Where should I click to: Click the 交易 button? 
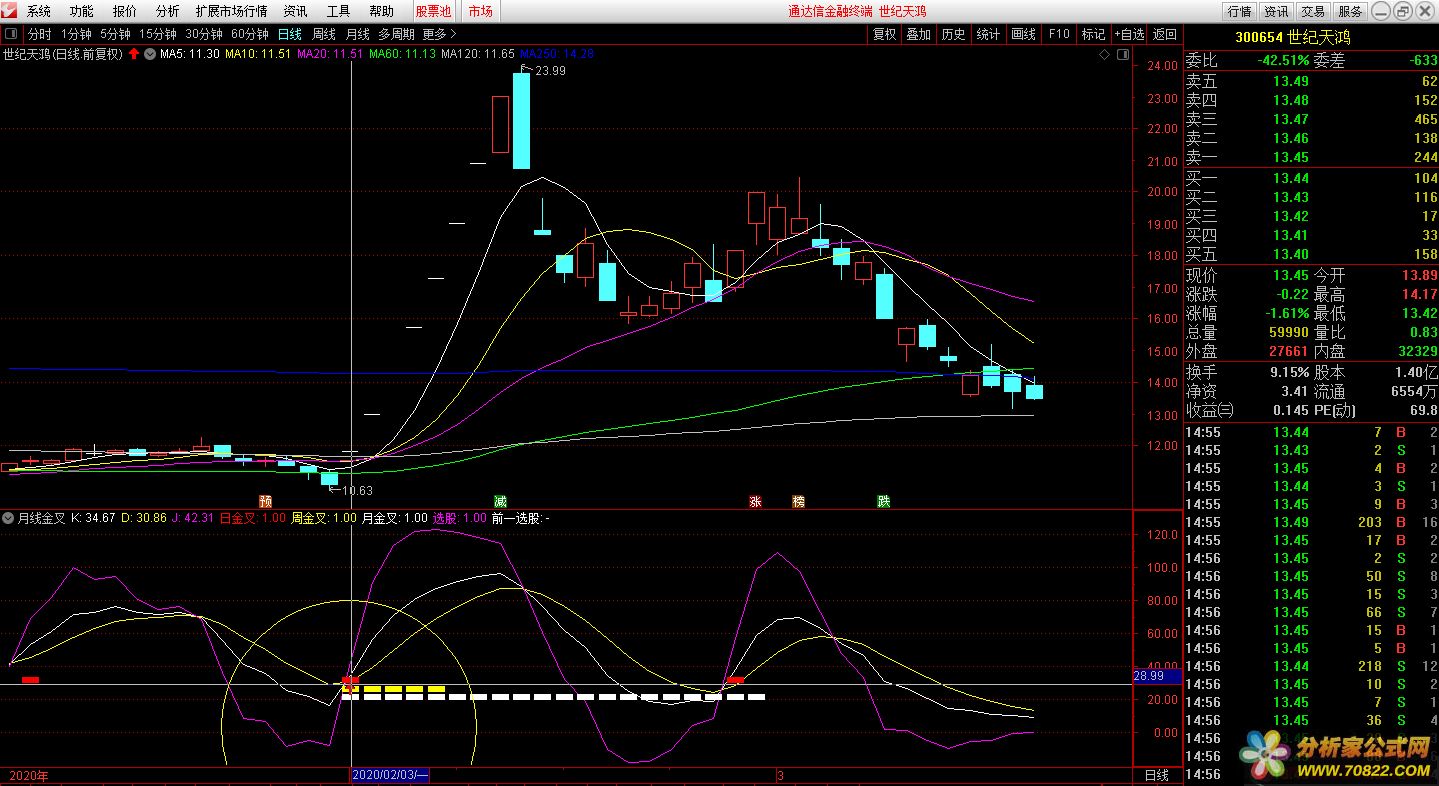point(1313,11)
